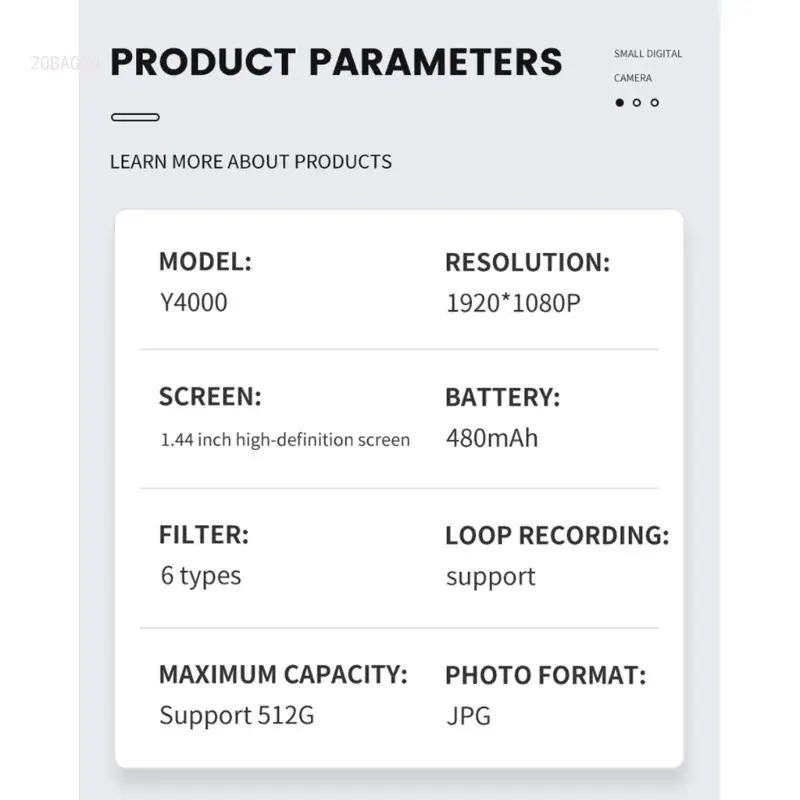Click the MODEL label
800x800 pixels.
(206, 262)
